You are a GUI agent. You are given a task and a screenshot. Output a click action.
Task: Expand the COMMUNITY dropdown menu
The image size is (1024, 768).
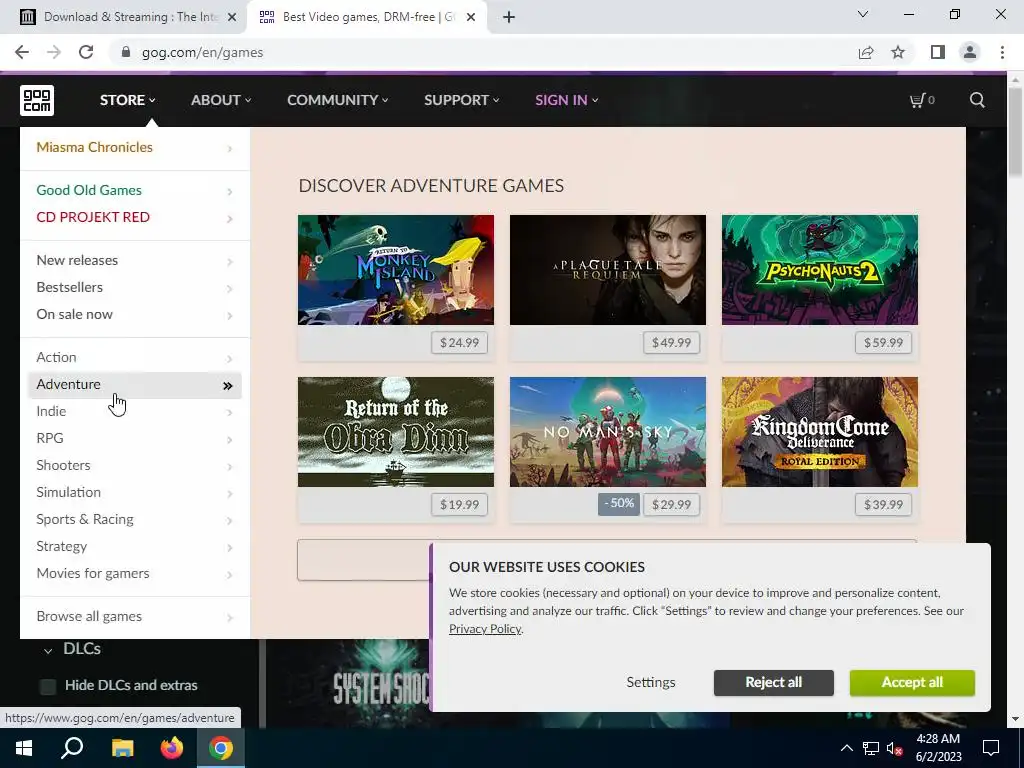(x=338, y=100)
